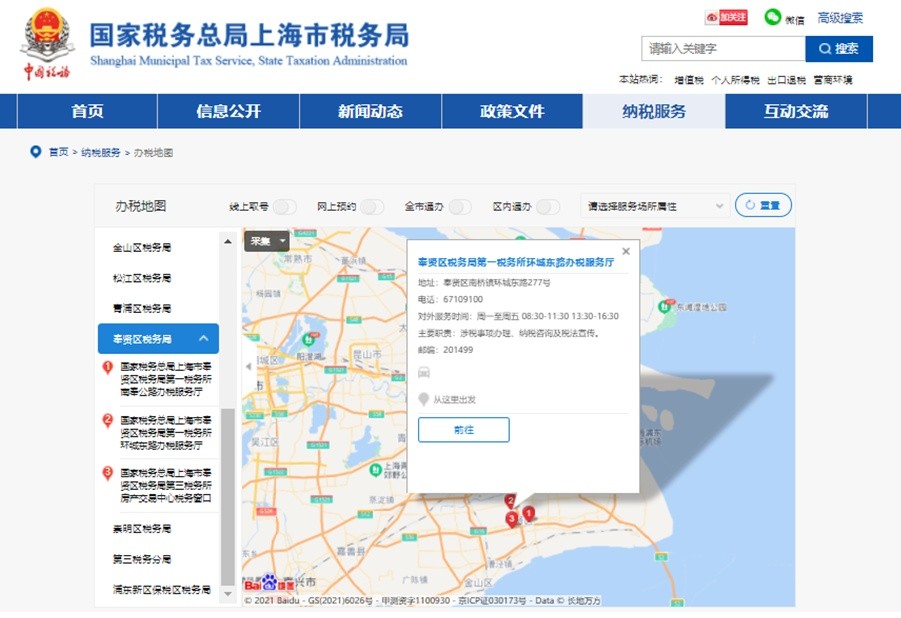This screenshot has width=901, height=618.
Task: Close the tax office info popup
Action: pos(626,252)
